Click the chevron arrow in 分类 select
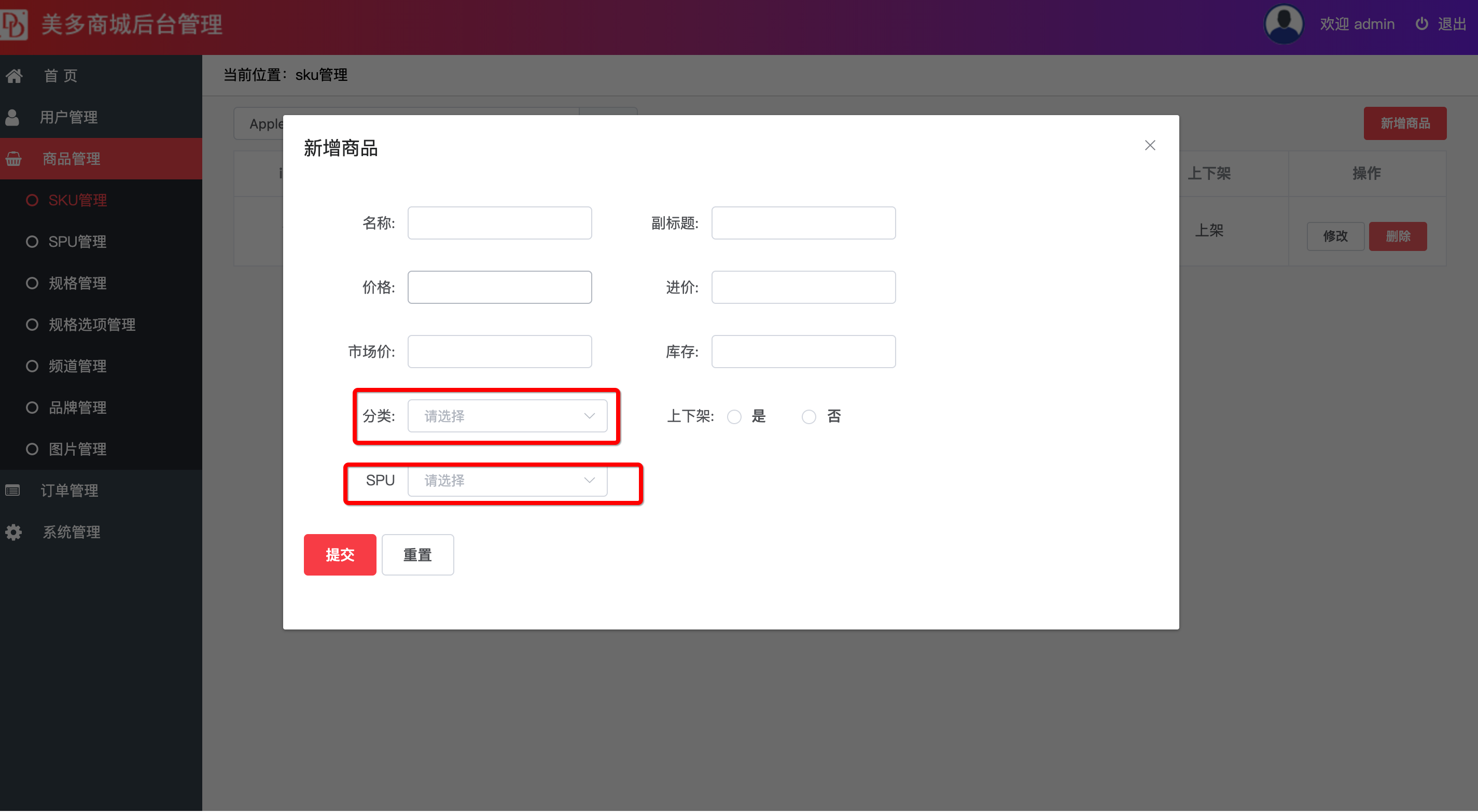Image resolution: width=1478 pixels, height=812 pixels. 589,416
